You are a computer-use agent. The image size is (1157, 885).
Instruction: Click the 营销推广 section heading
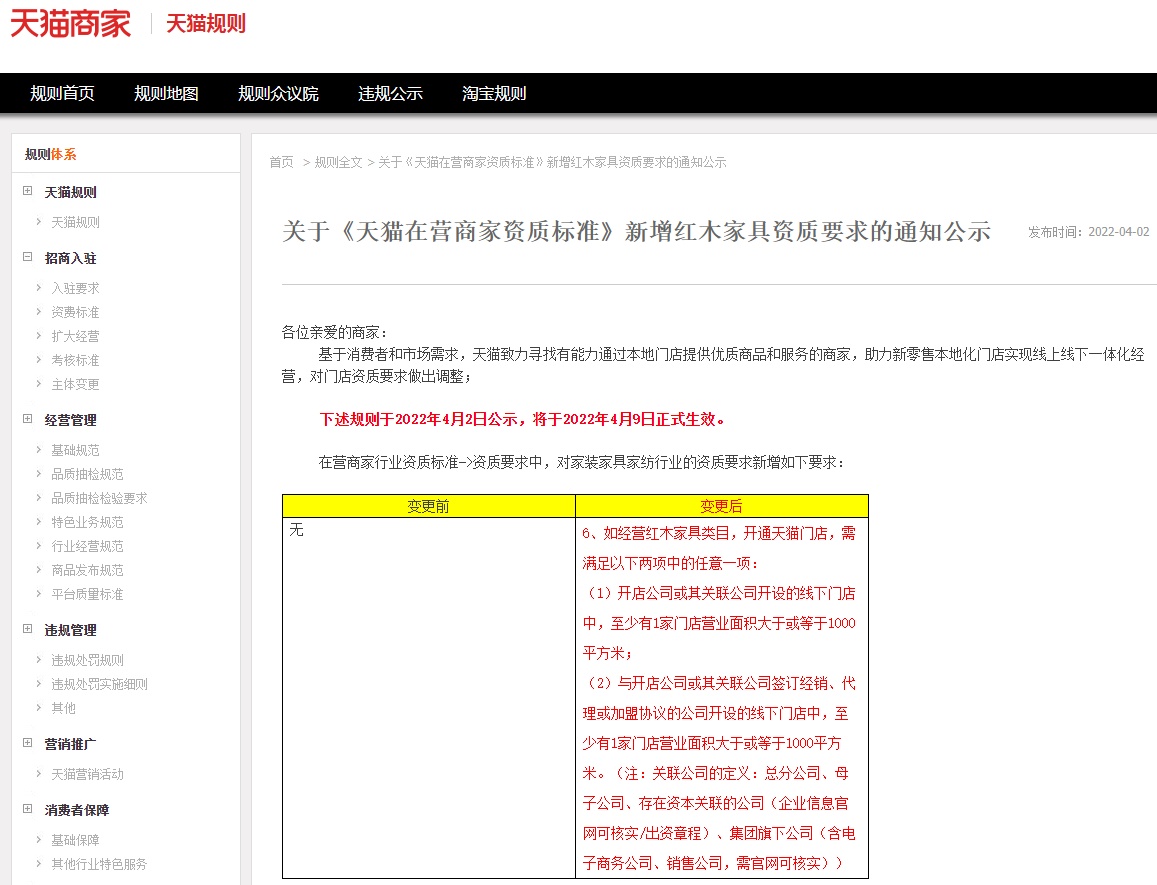click(x=70, y=744)
